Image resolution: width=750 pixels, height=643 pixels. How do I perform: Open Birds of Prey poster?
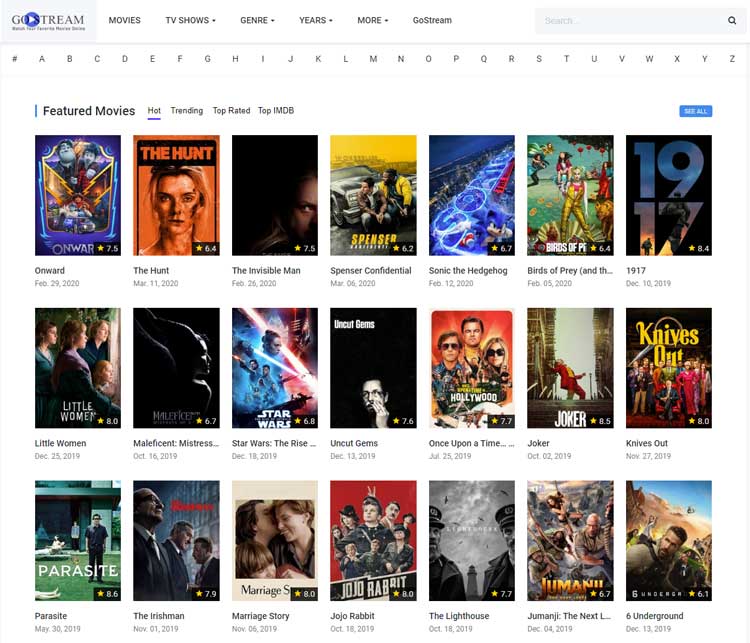571,195
